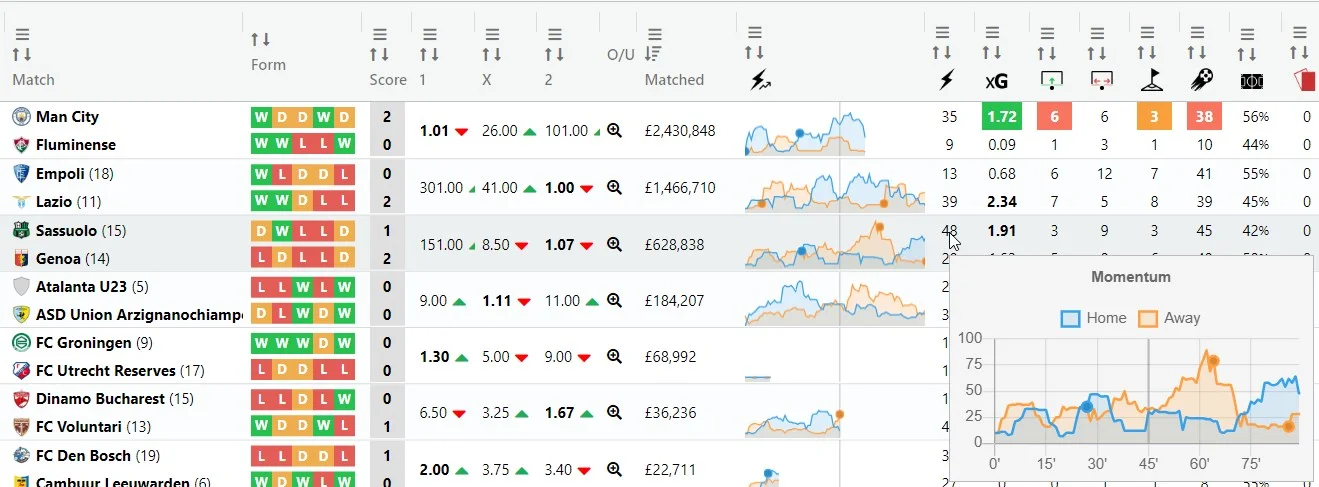Click the xG column header icon

(x=995, y=81)
